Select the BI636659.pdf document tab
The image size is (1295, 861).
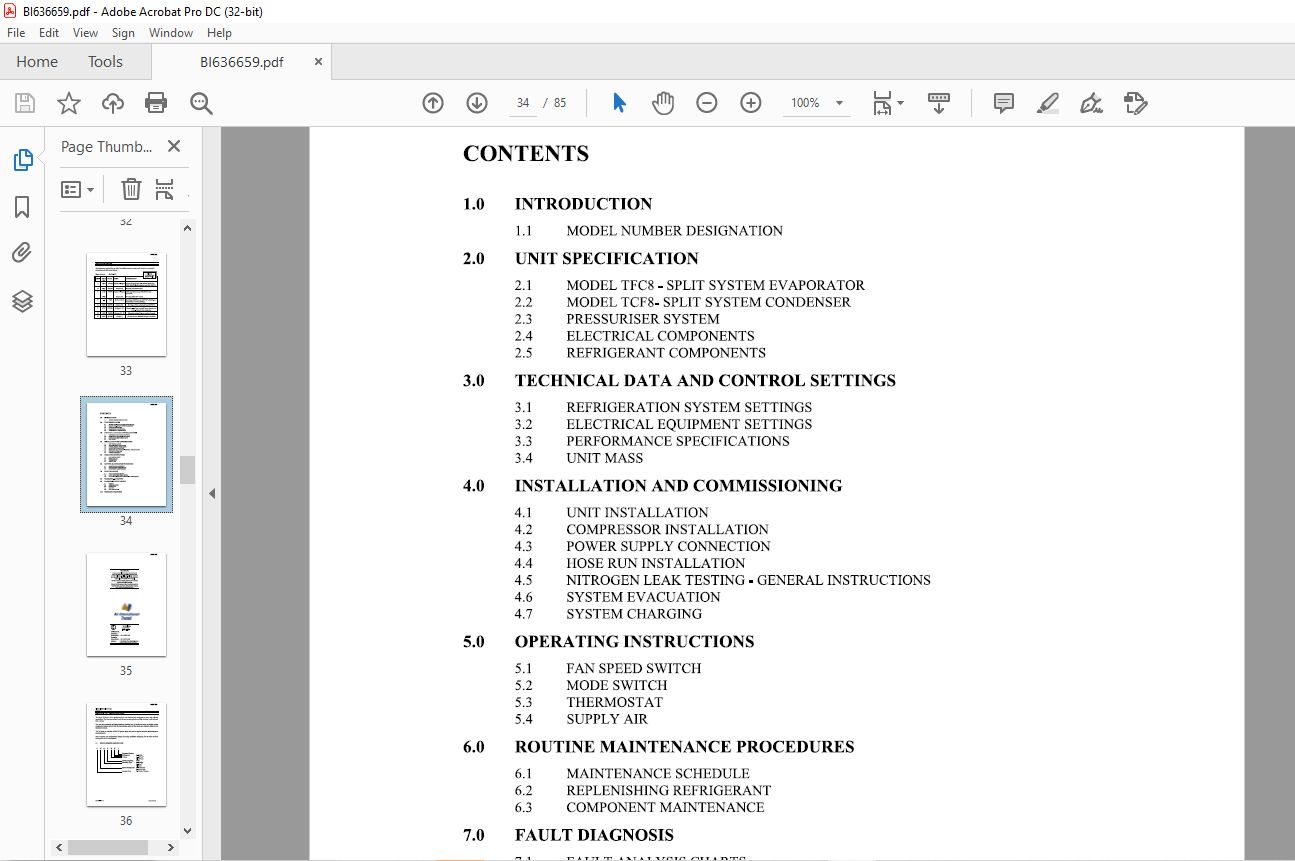241,62
